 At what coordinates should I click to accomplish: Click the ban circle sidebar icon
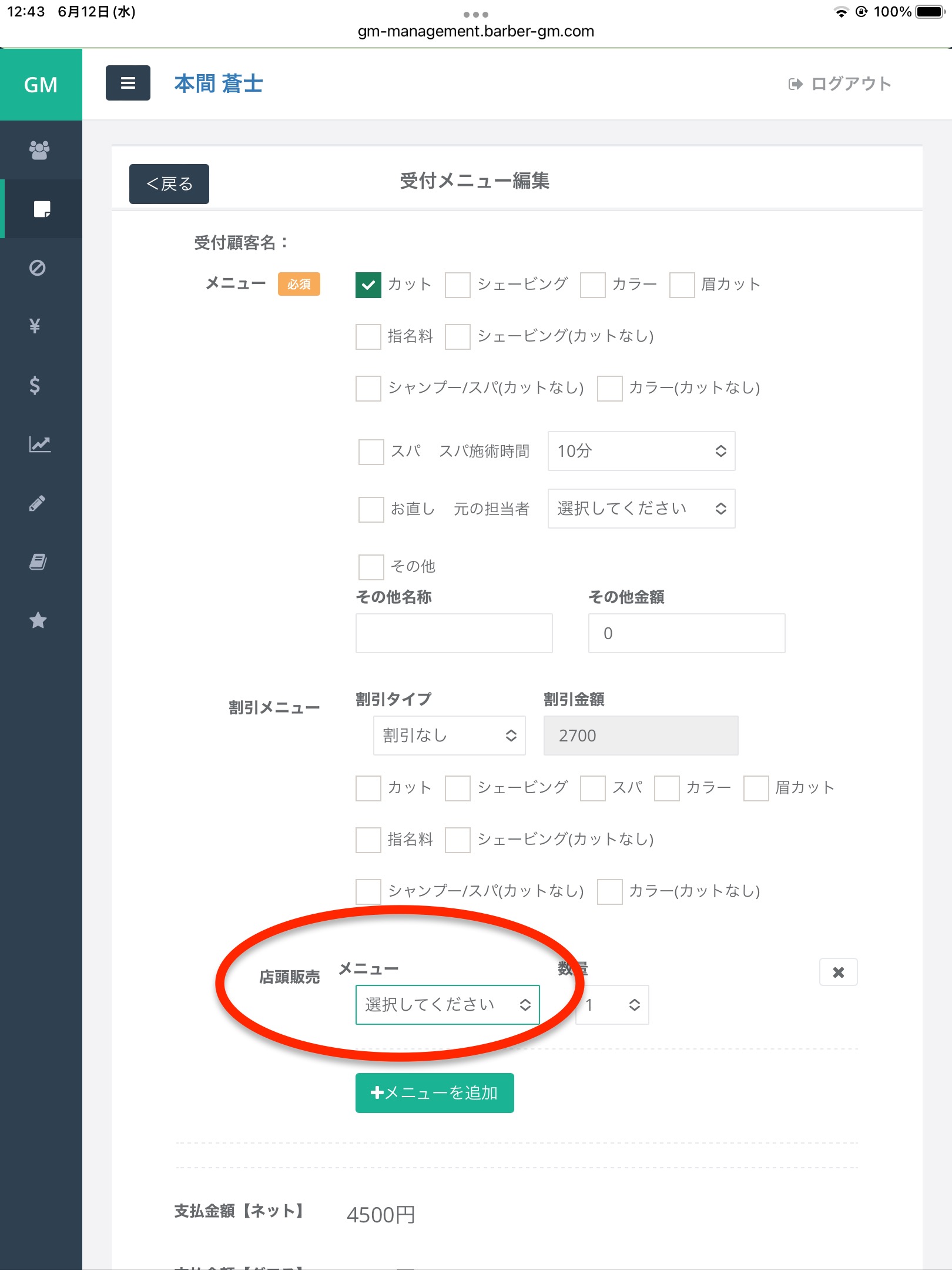(x=38, y=268)
